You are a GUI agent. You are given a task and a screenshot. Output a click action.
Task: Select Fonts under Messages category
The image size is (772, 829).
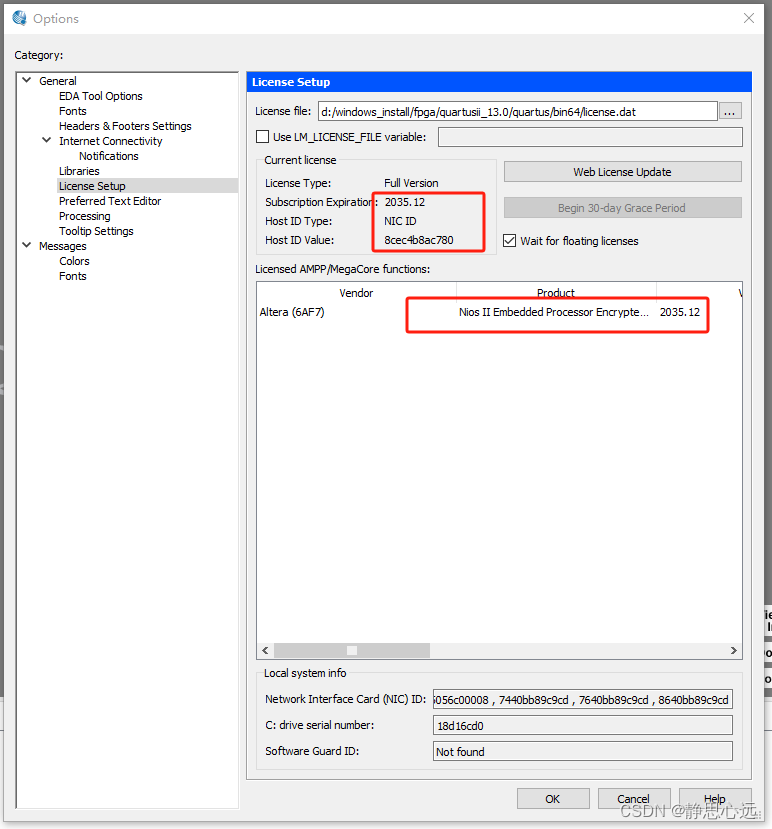[72, 276]
